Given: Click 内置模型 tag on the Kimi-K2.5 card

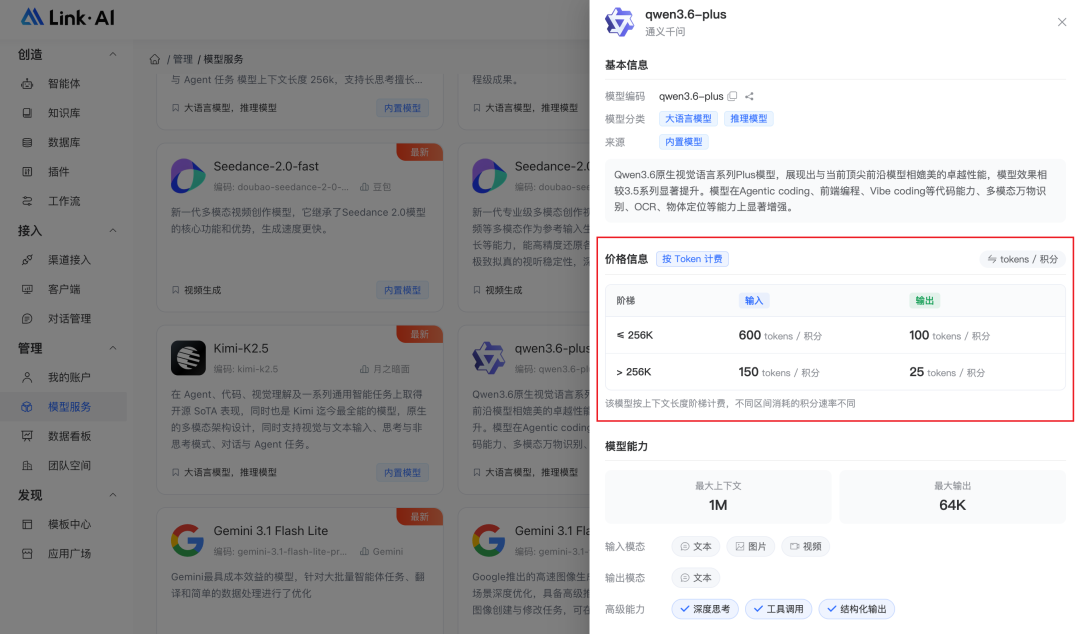Looking at the screenshot, I should pos(402,473).
